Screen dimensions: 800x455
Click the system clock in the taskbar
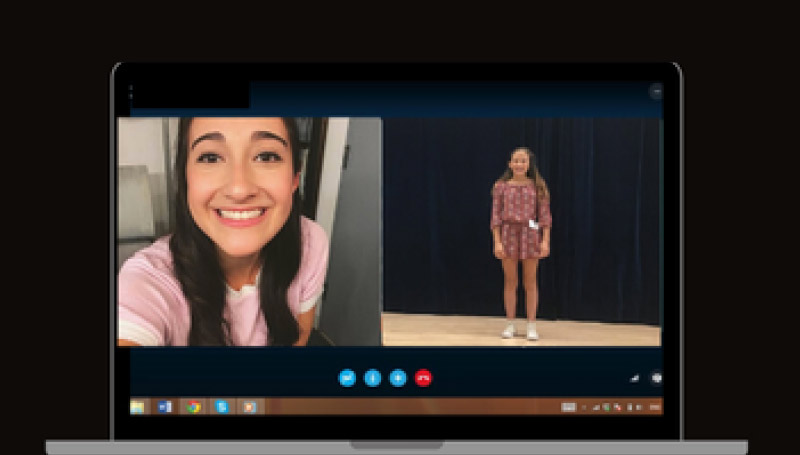653,407
